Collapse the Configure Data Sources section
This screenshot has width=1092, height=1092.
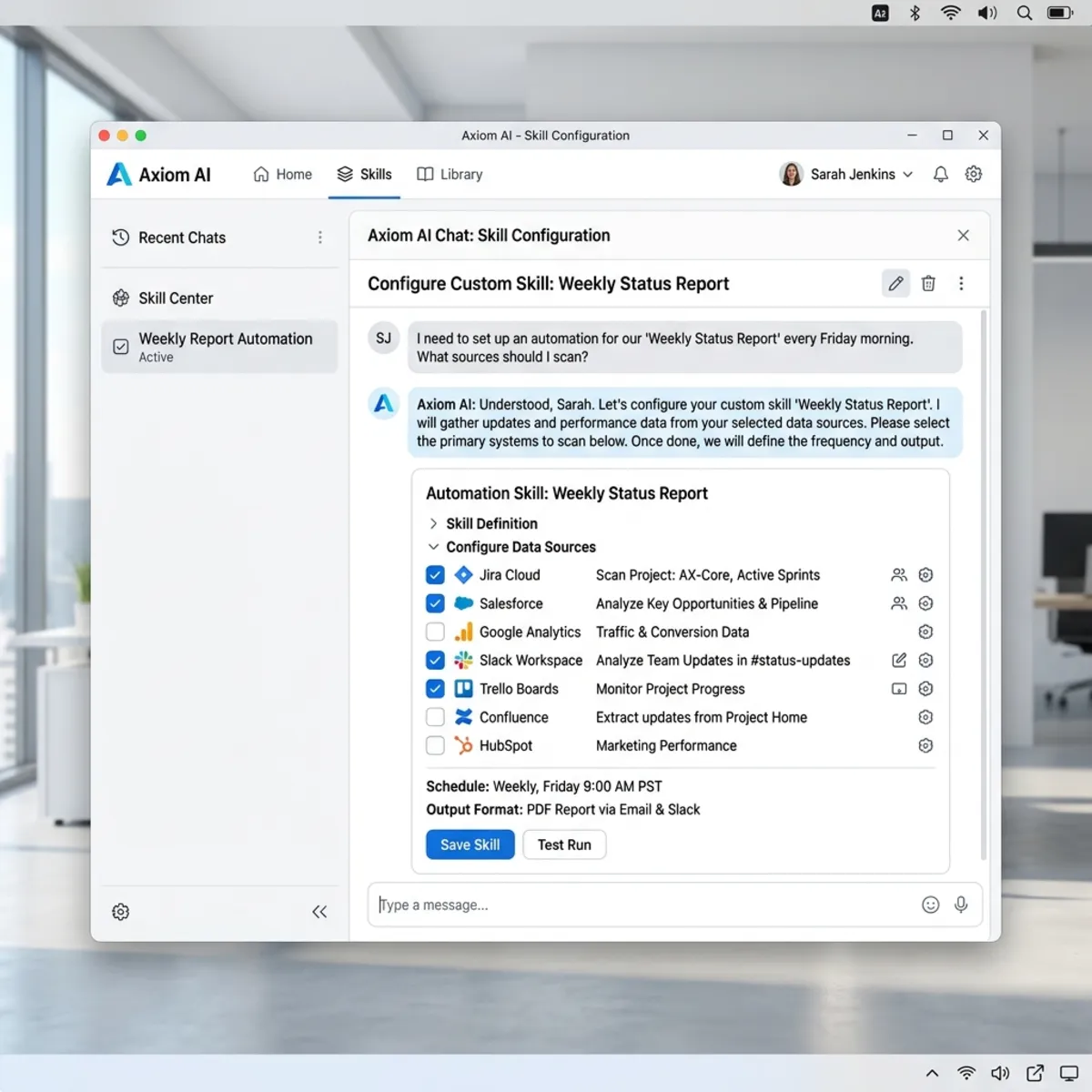click(511, 547)
